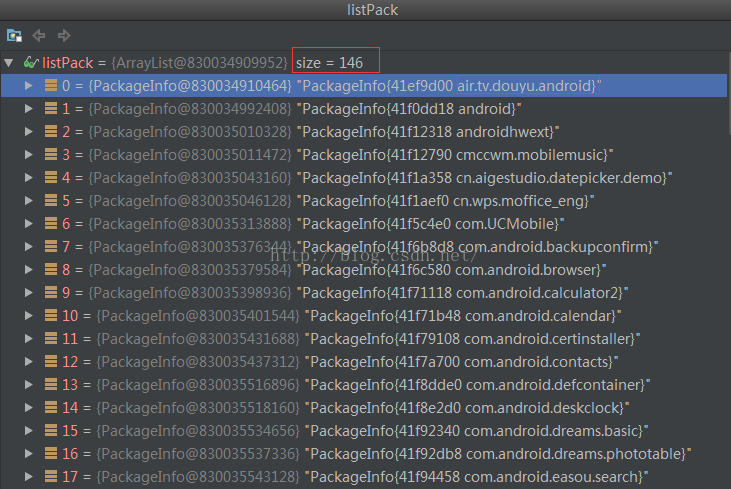Click the field icon of element 4
The height and width of the screenshot is (489, 731).
click(51, 177)
